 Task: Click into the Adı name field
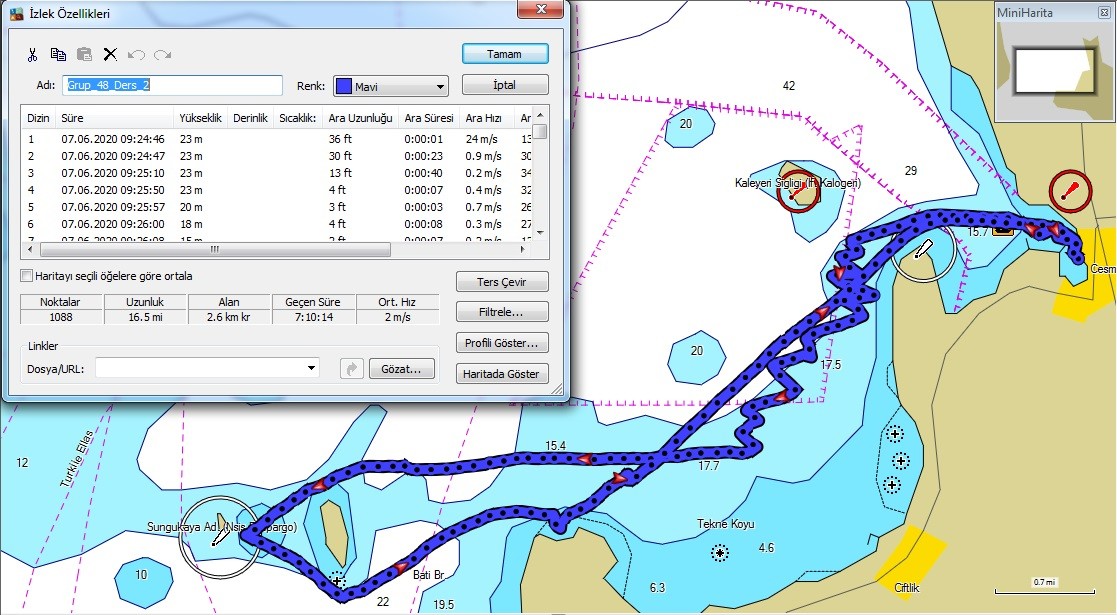click(172, 86)
